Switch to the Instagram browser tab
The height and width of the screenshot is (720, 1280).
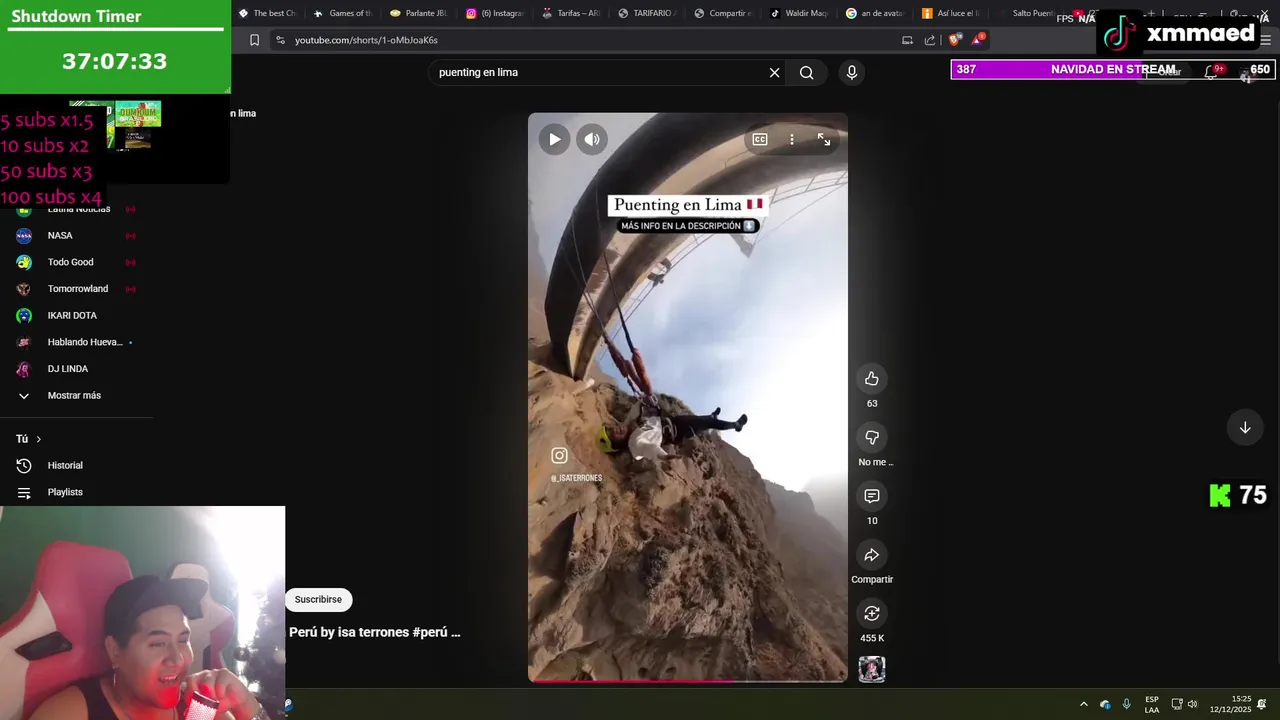494,13
